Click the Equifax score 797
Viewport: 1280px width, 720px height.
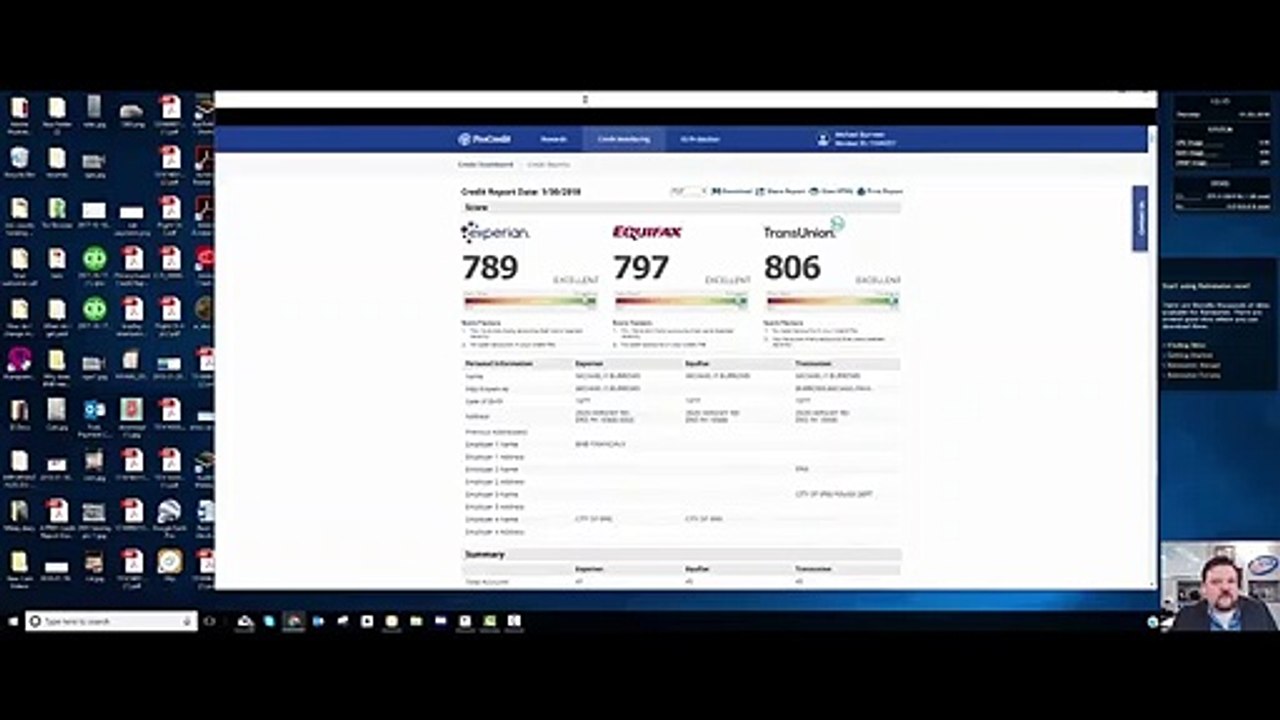pos(641,267)
